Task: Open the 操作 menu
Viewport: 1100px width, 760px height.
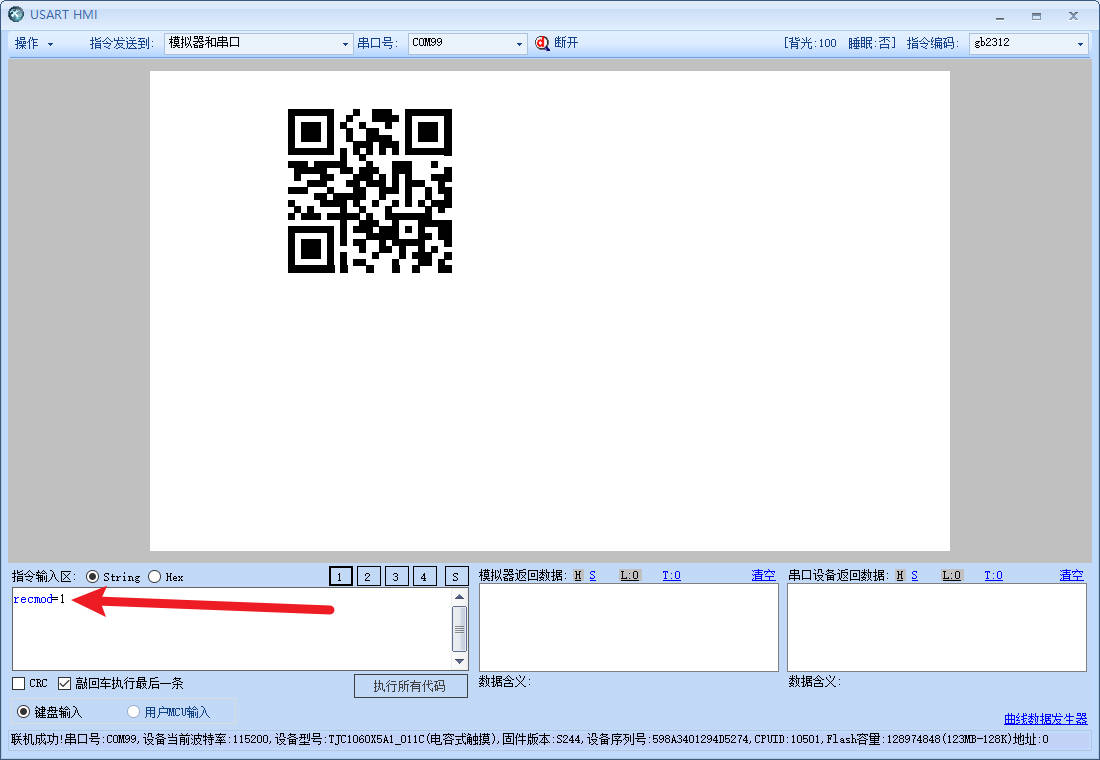Action: coord(26,42)
